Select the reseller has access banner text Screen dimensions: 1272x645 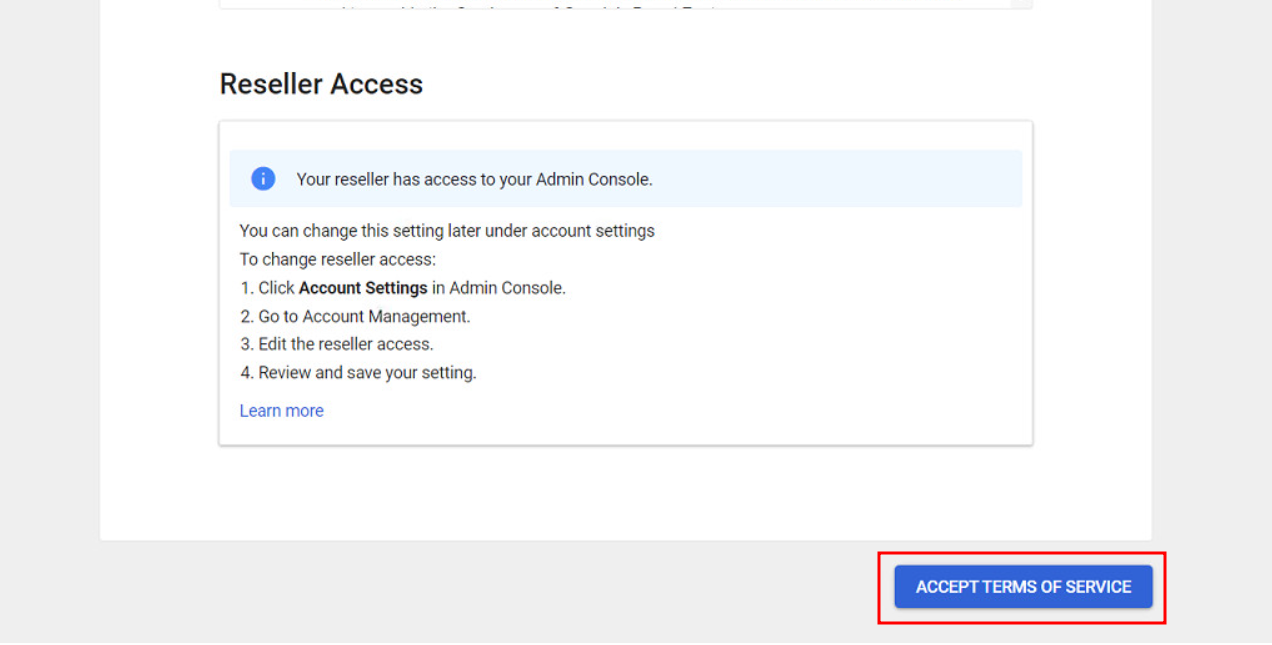[474, 180]
